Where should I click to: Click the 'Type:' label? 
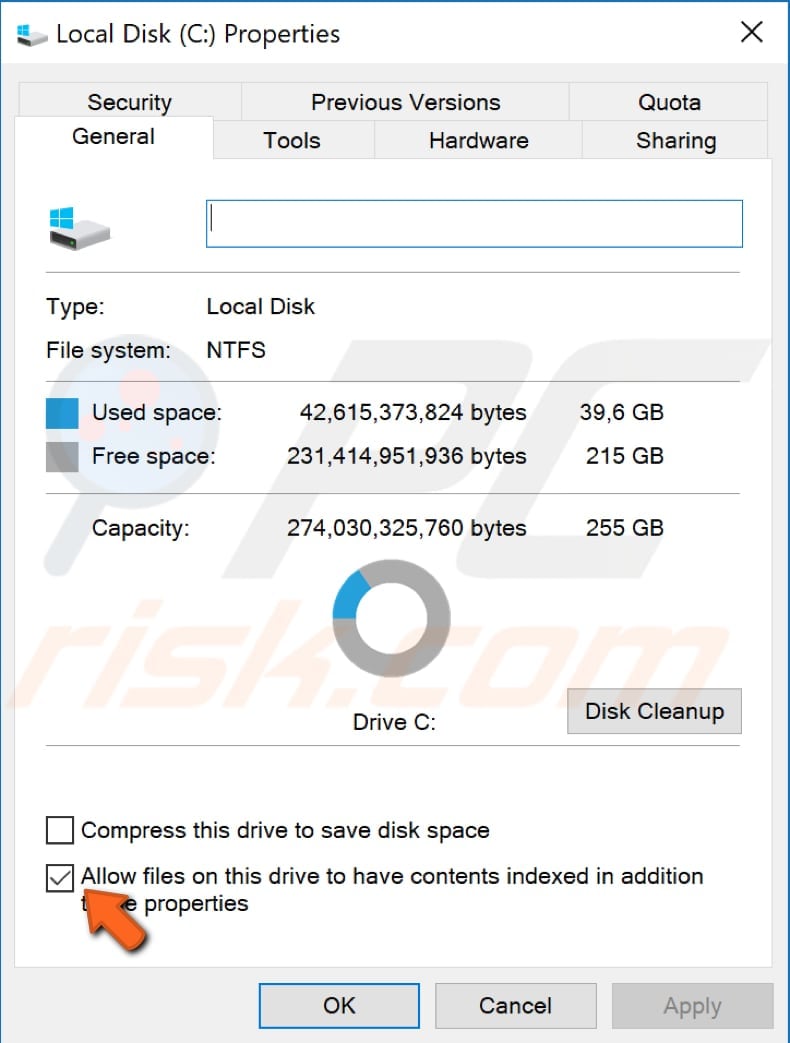75,307
